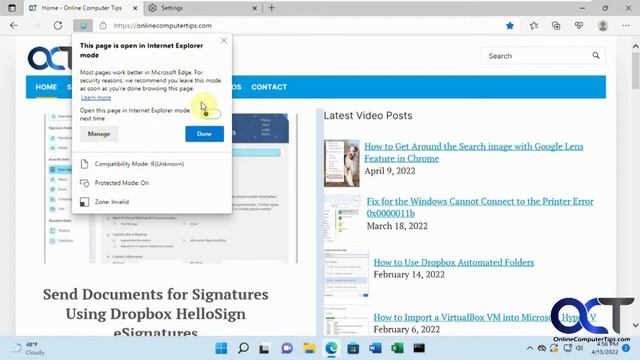The width and height of the screenshot is (640, 360).
Task: Open Google Lens search image article link
Action: [x=474, y=152]
